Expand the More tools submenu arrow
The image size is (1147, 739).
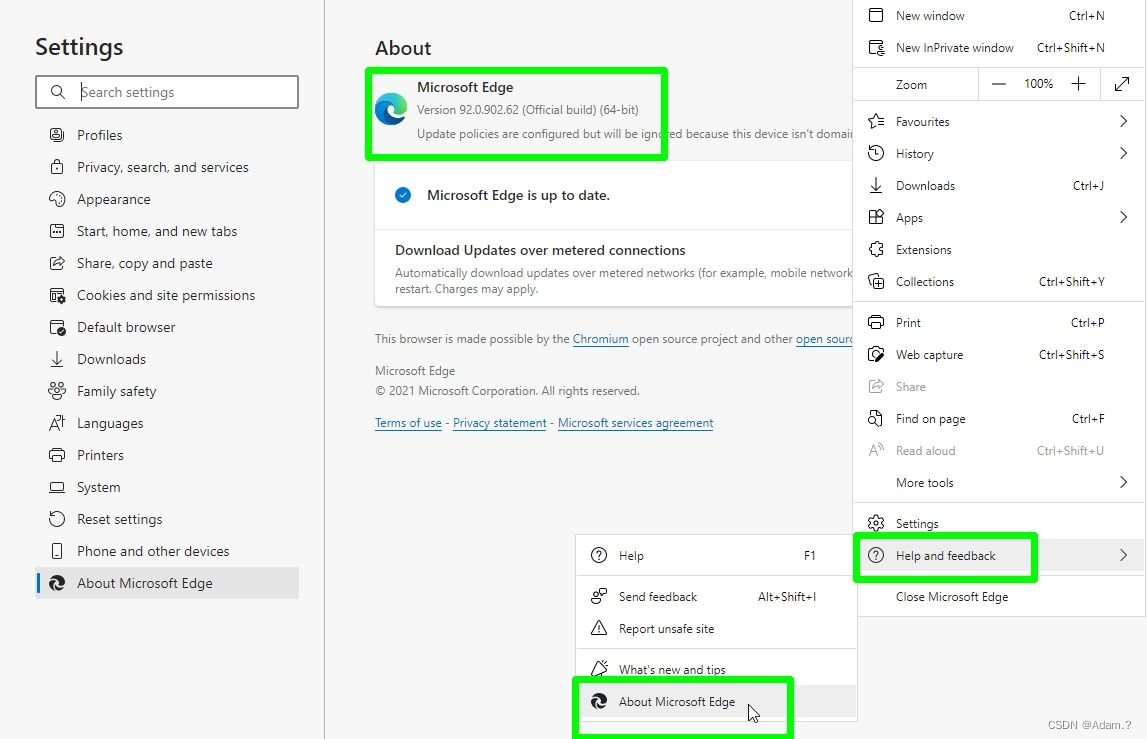1124,482
